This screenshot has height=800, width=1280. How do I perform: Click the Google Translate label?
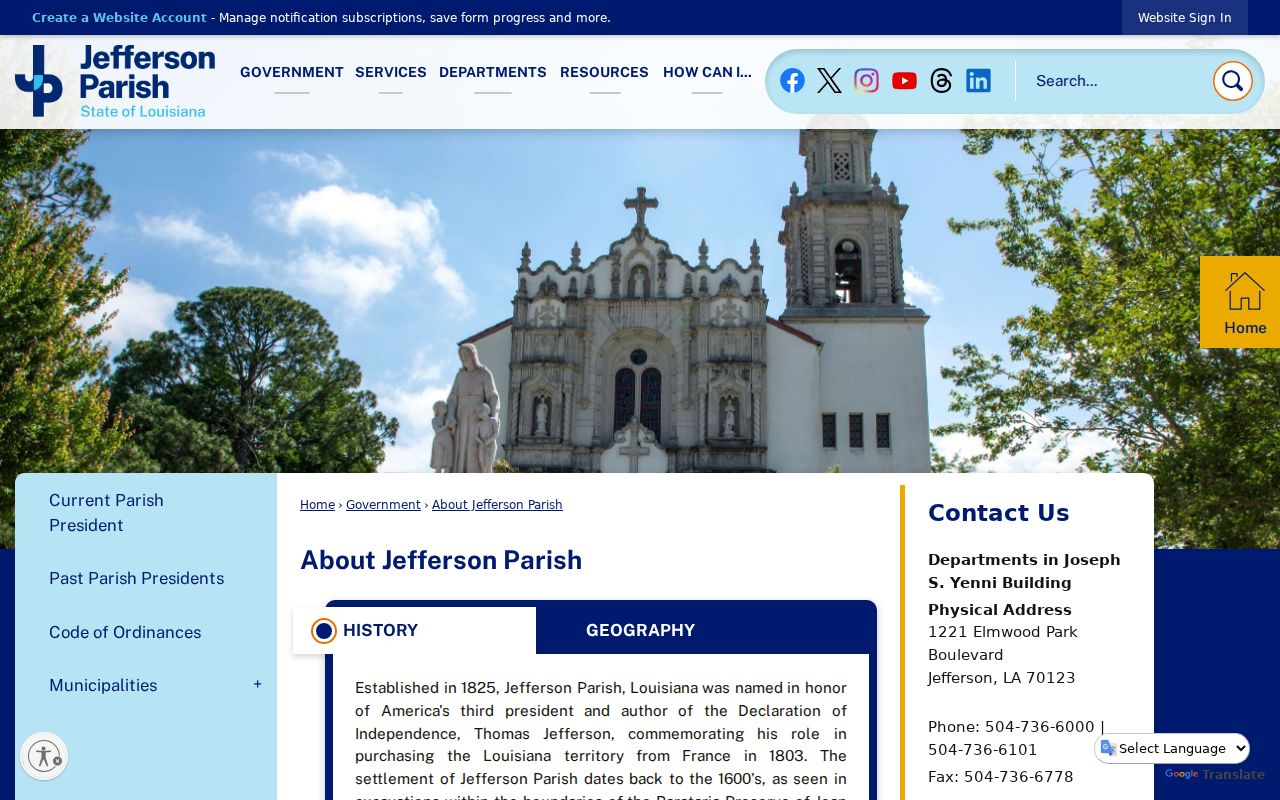[x=1215, y=774]
